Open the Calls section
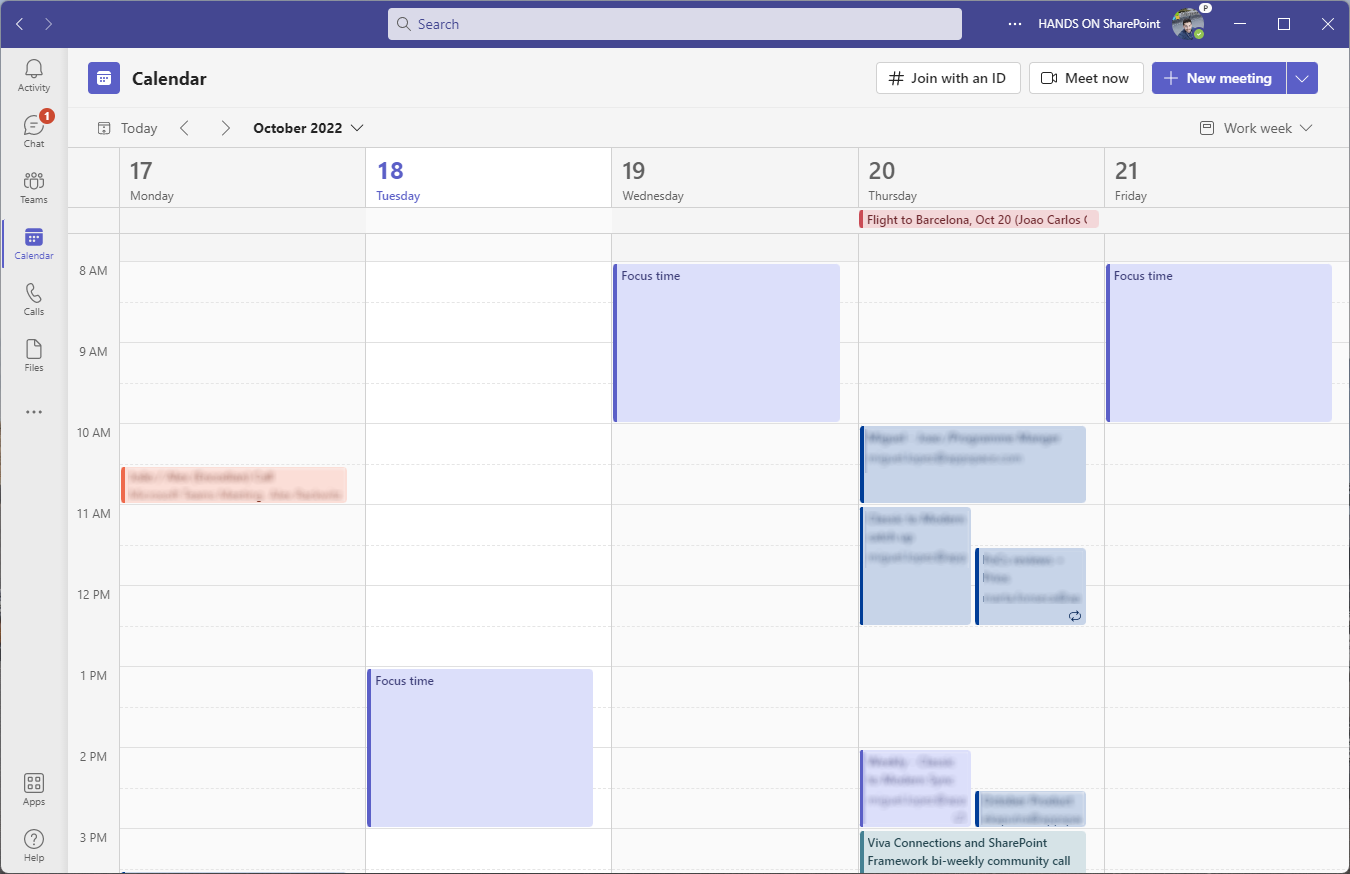Image resolution: width=1350 pixels, height=874 pixels. (x=33, y=297)
